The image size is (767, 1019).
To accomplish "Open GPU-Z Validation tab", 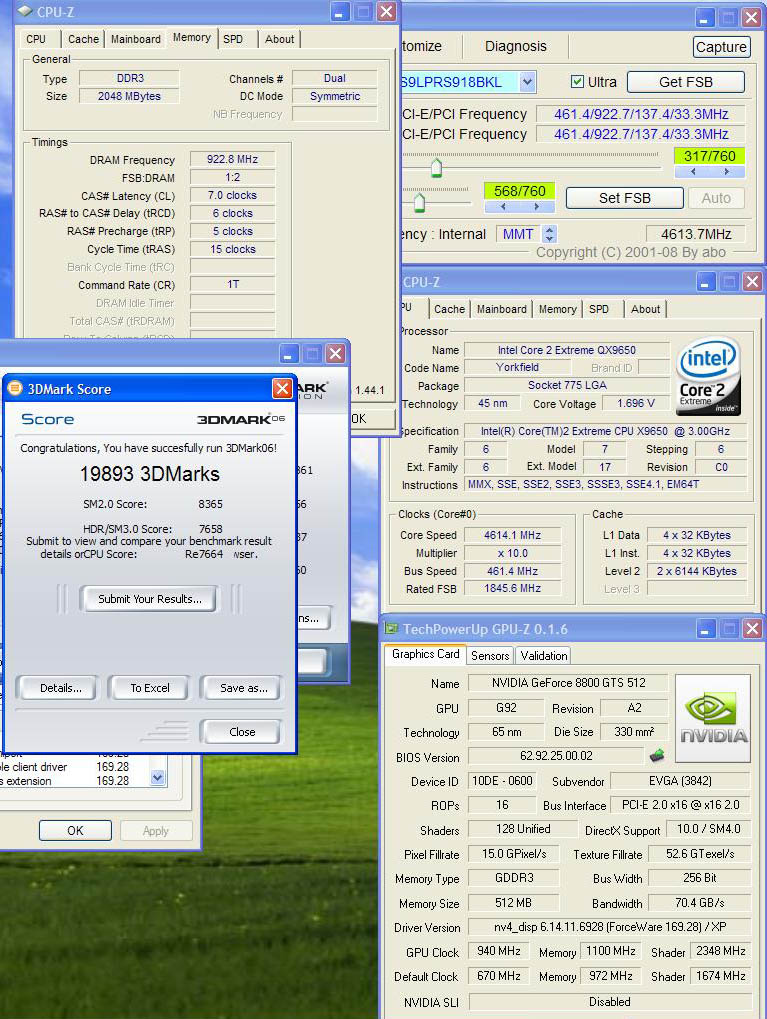I will point(544,656).
